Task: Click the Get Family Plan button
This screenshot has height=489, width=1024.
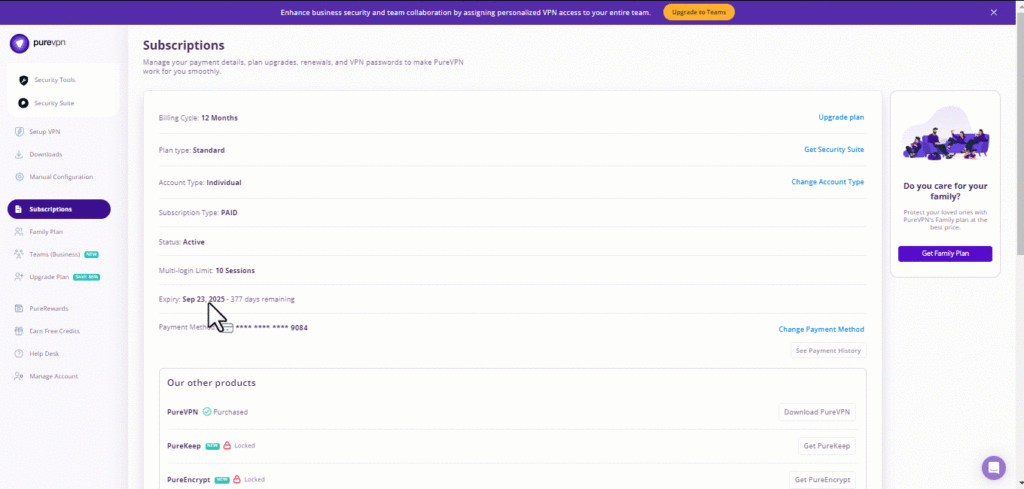Action: (x=944, y=254)
